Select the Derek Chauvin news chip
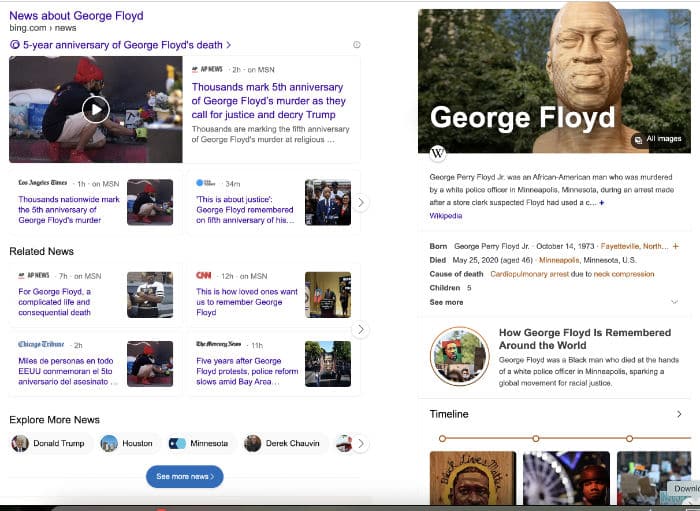Screen dimensions: 700x511 (x=284, y=444)
